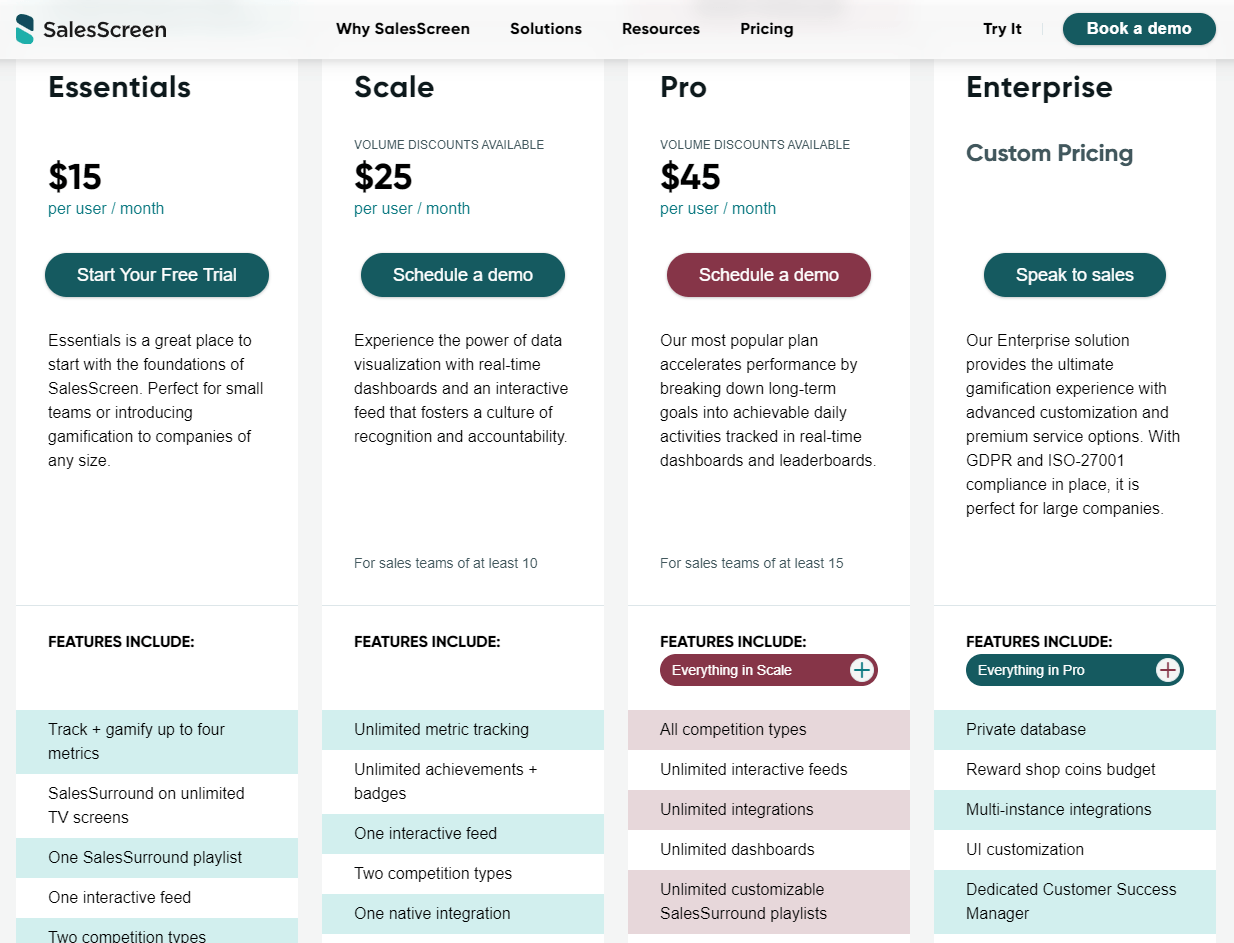Click the SalesScreen logo icon
Viewport: 1234px width, 943px height.
pyautogui.click(x=25, y=29)
